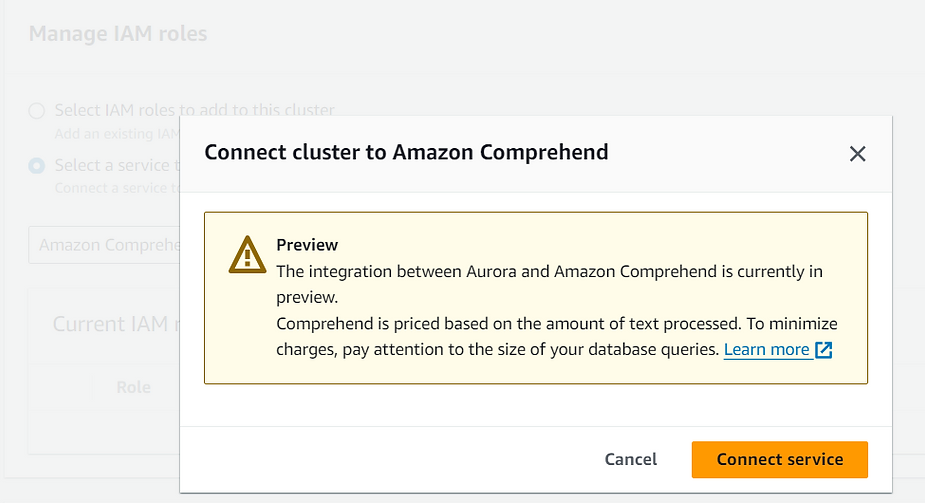Click the 'Select a service' option label text
The width and height of the screenshot is (925, 503).
point(117,165)
